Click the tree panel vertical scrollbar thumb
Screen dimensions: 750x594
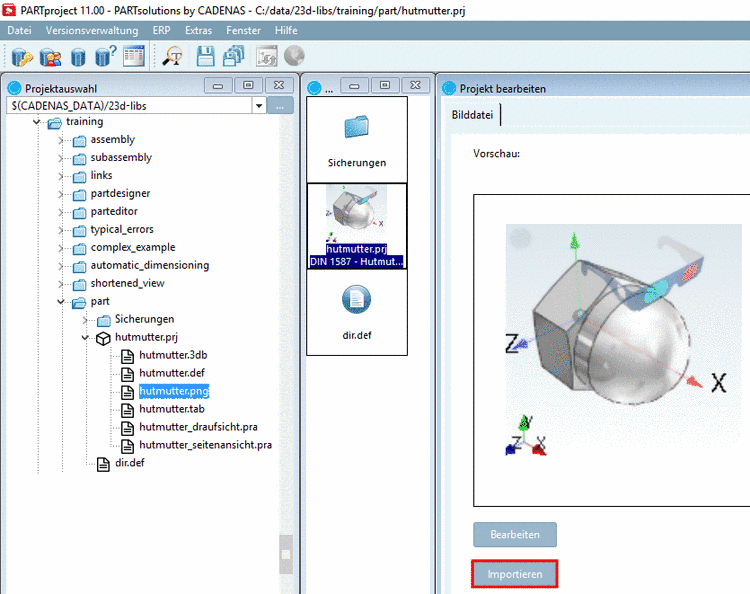click(286, 554)
